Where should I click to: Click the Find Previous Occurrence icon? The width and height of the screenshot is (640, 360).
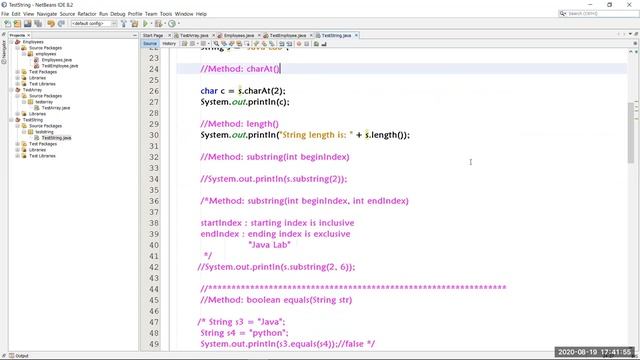(x=224, y=44)
